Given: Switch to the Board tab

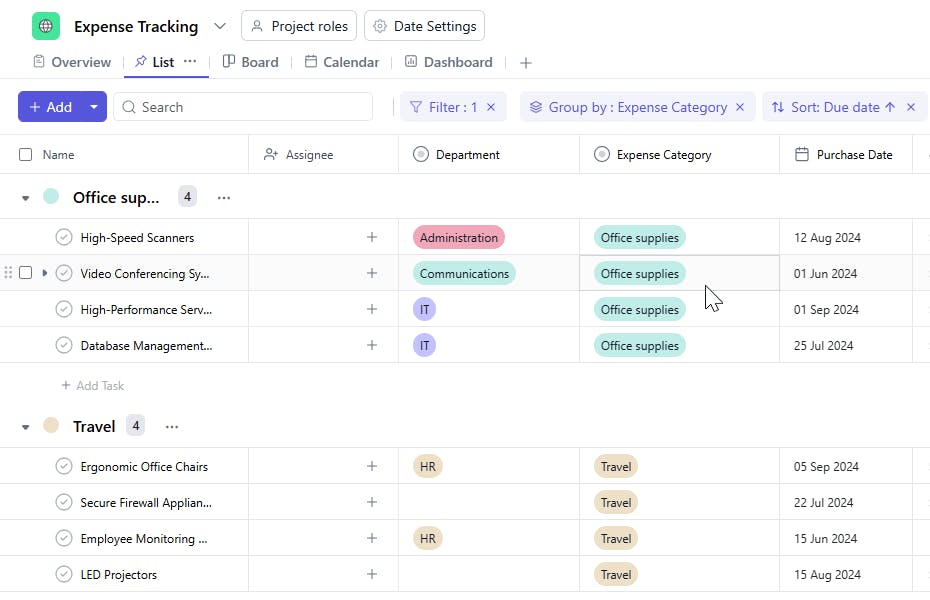Looking at the screenshot, I should coord(250,62).
